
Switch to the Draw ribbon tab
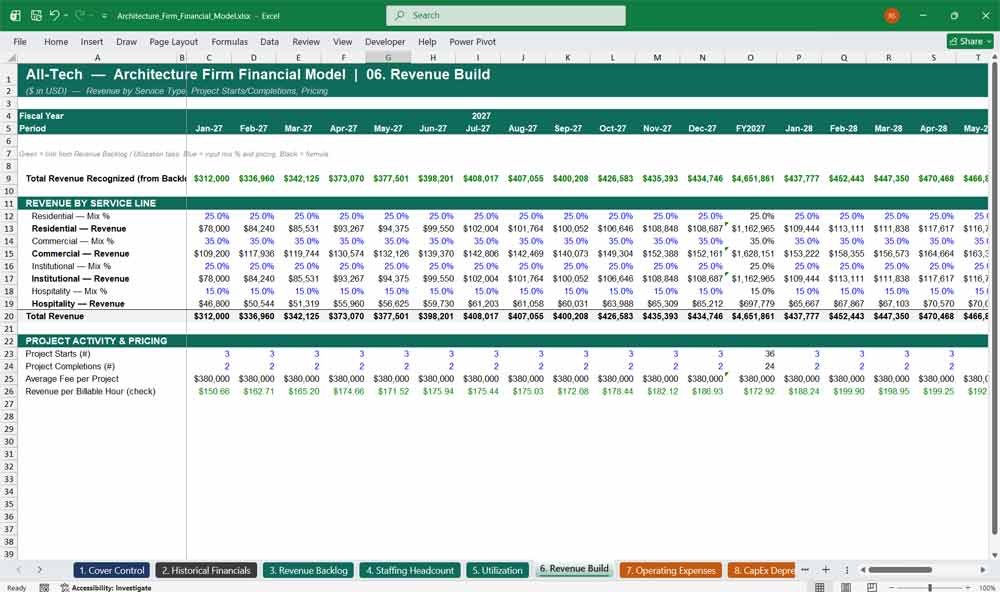click(x=126, y=41)
